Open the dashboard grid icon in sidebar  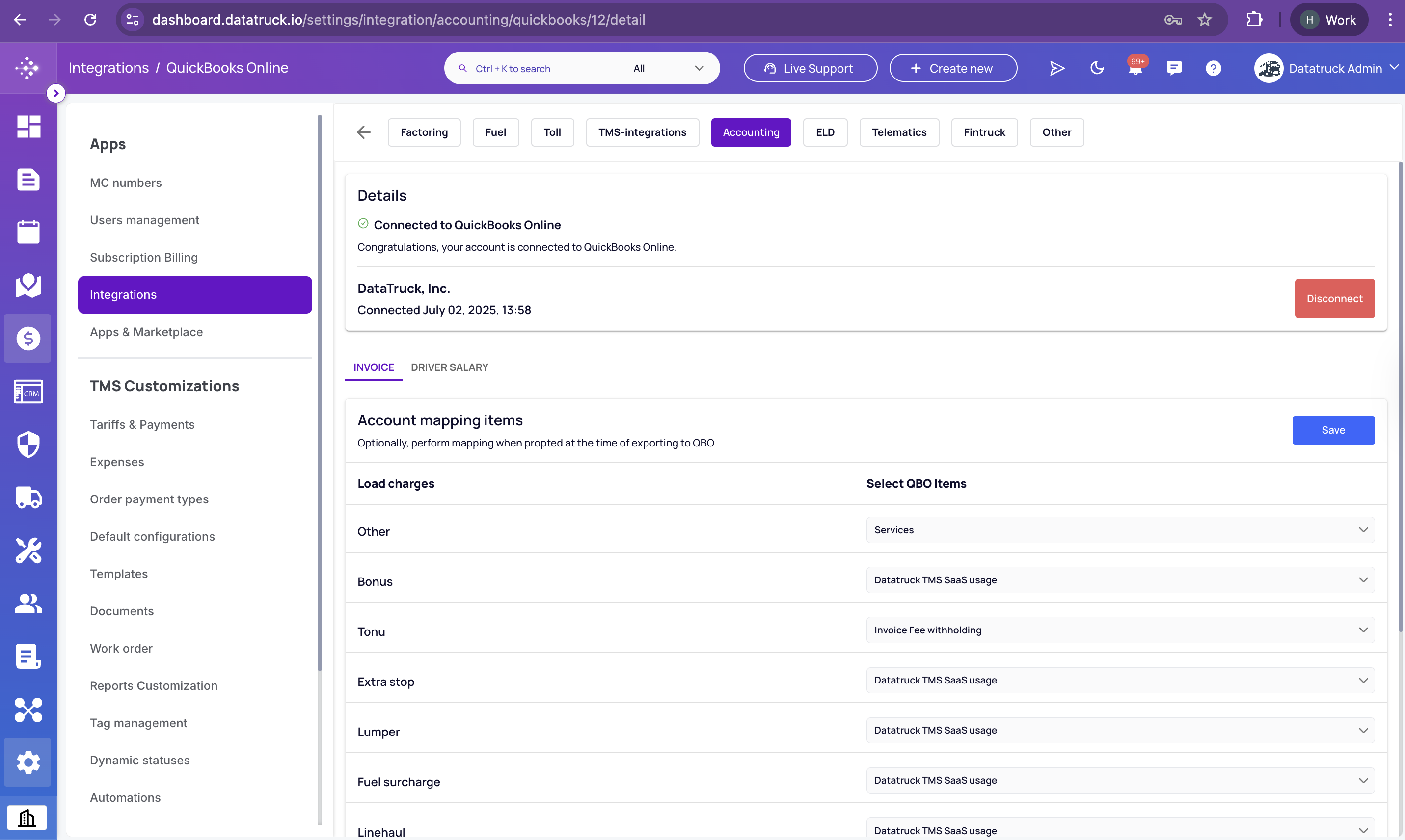28,127
